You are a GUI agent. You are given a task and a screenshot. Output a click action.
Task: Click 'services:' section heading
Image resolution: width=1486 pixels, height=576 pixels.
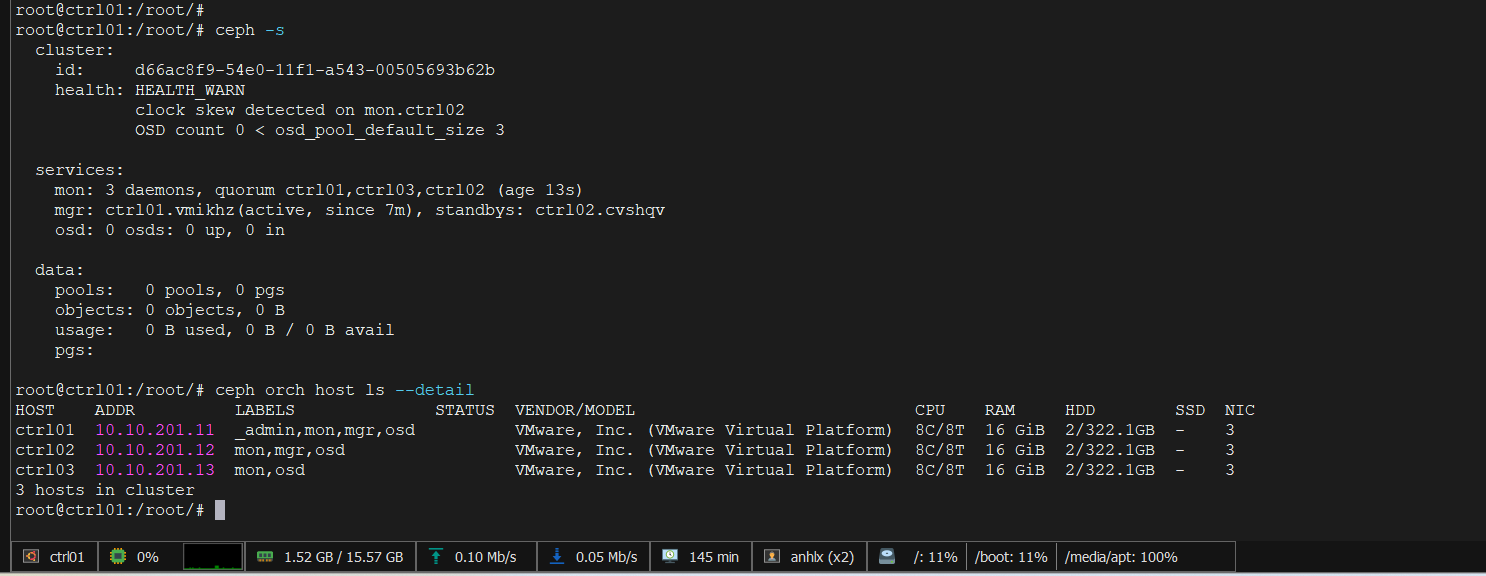click(80, 170)
